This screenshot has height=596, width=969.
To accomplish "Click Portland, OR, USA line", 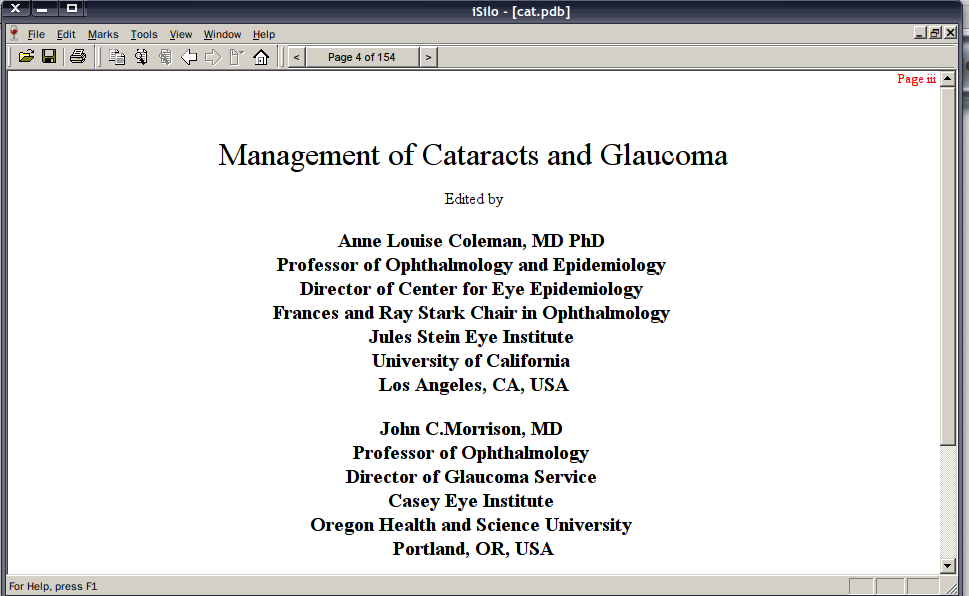I will click(x=473, y=549).
